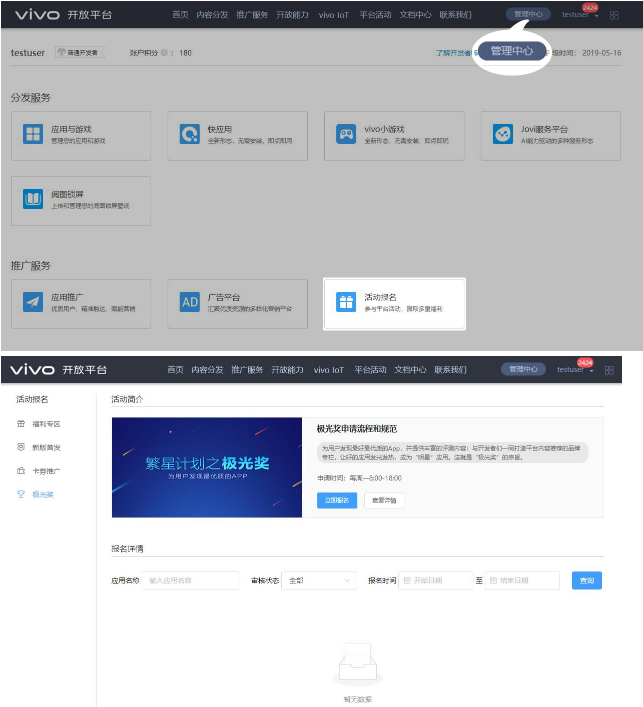The height and width of the screenshot is (707, 643).
Task: Open 平台活动 in the 活动报名 page header
Action: pos(370,370)
